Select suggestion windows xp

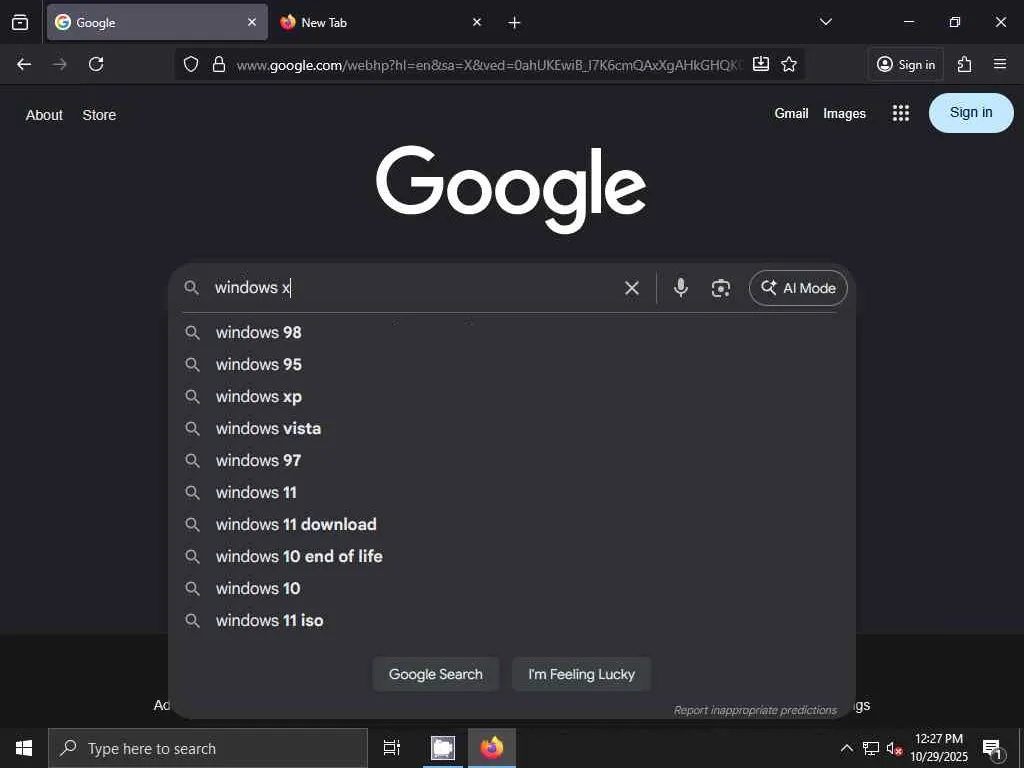click(511, 396)
